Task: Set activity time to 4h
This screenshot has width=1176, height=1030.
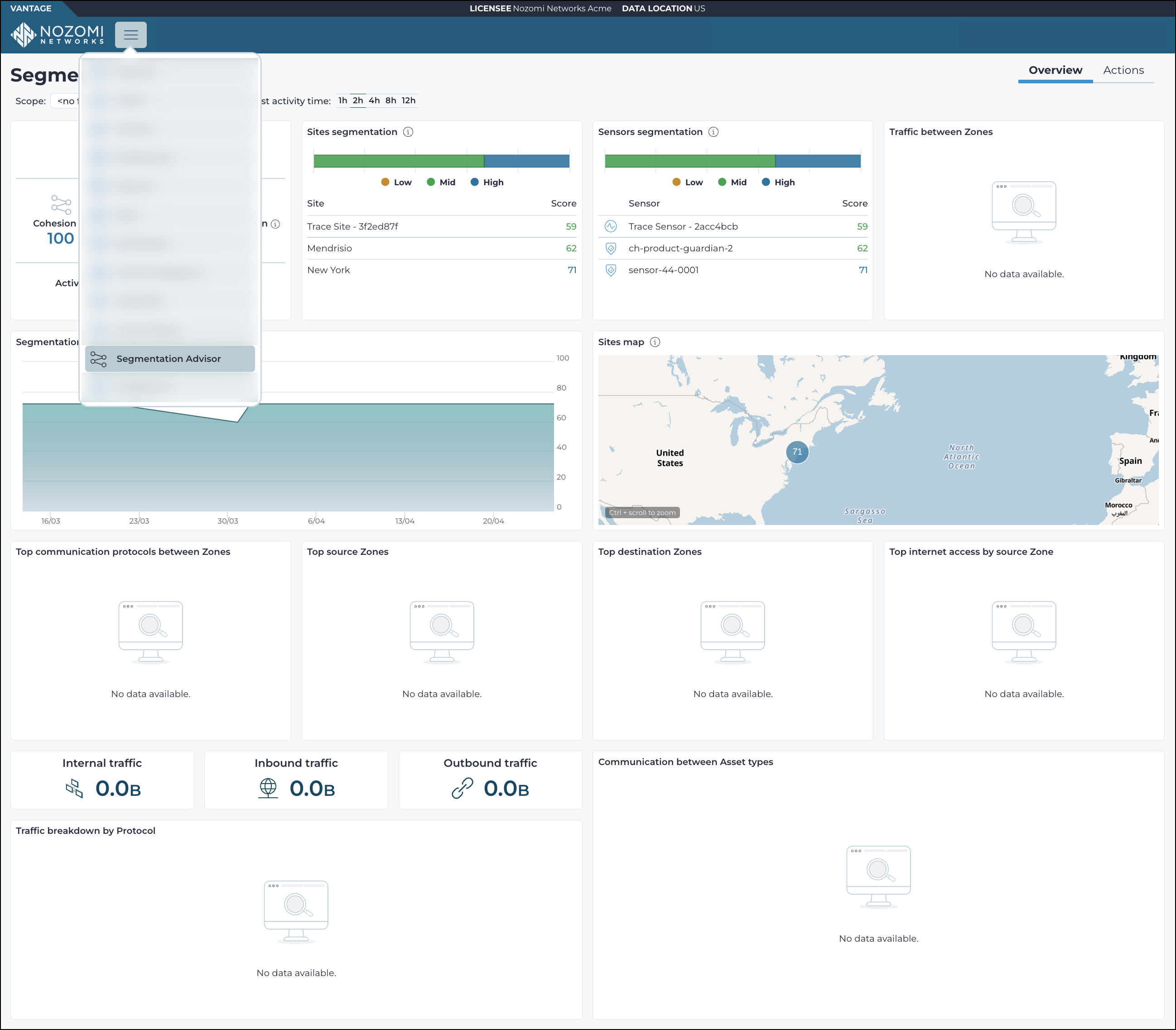Action: point(374,101)
